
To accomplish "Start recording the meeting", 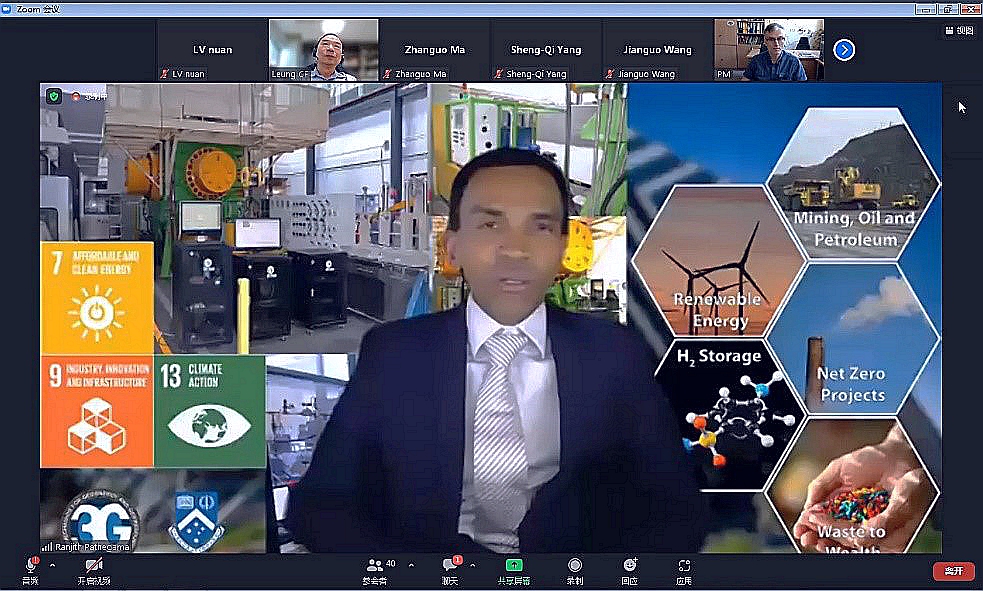I will [x=575, y=567].
